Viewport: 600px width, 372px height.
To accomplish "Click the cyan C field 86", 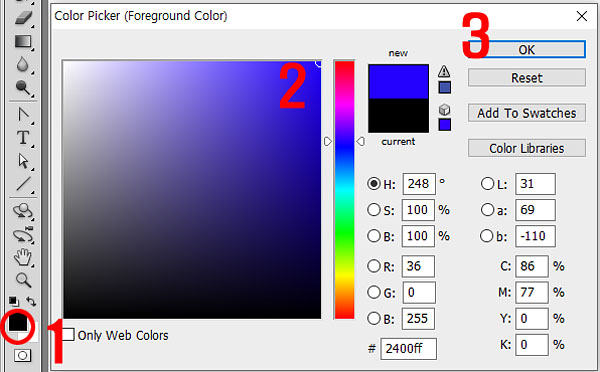I will coord(532,266).
